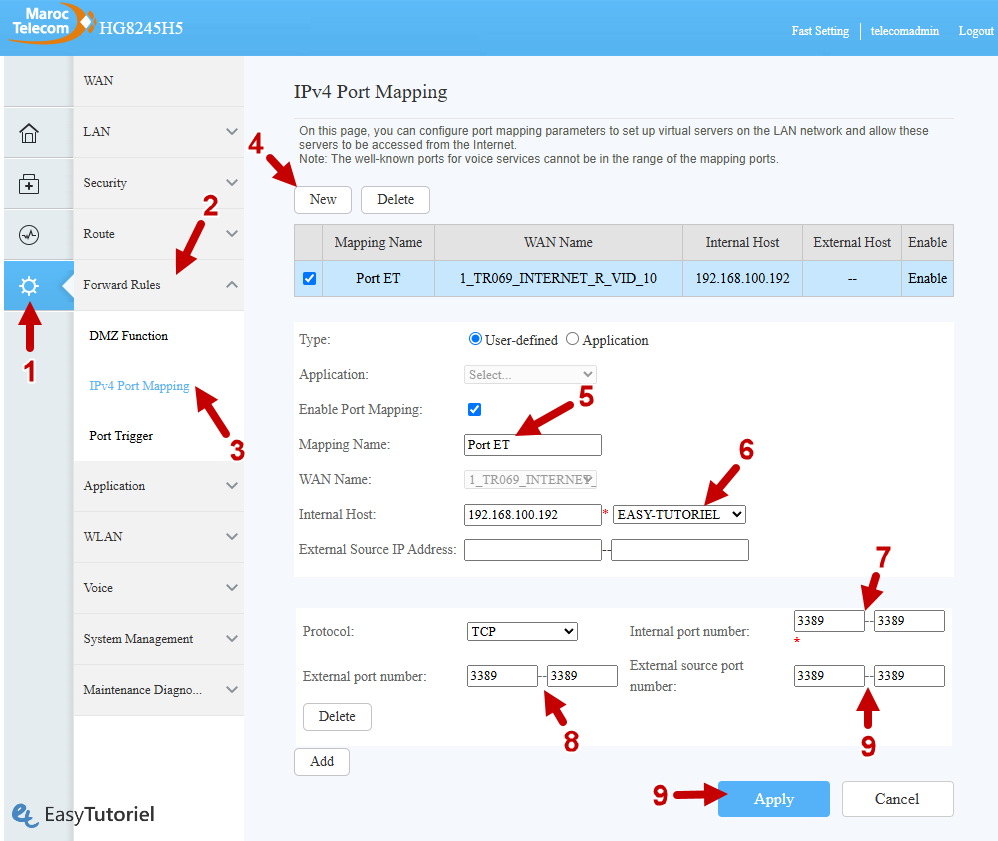
Task: Click the Add button
Action: point(322,761)
